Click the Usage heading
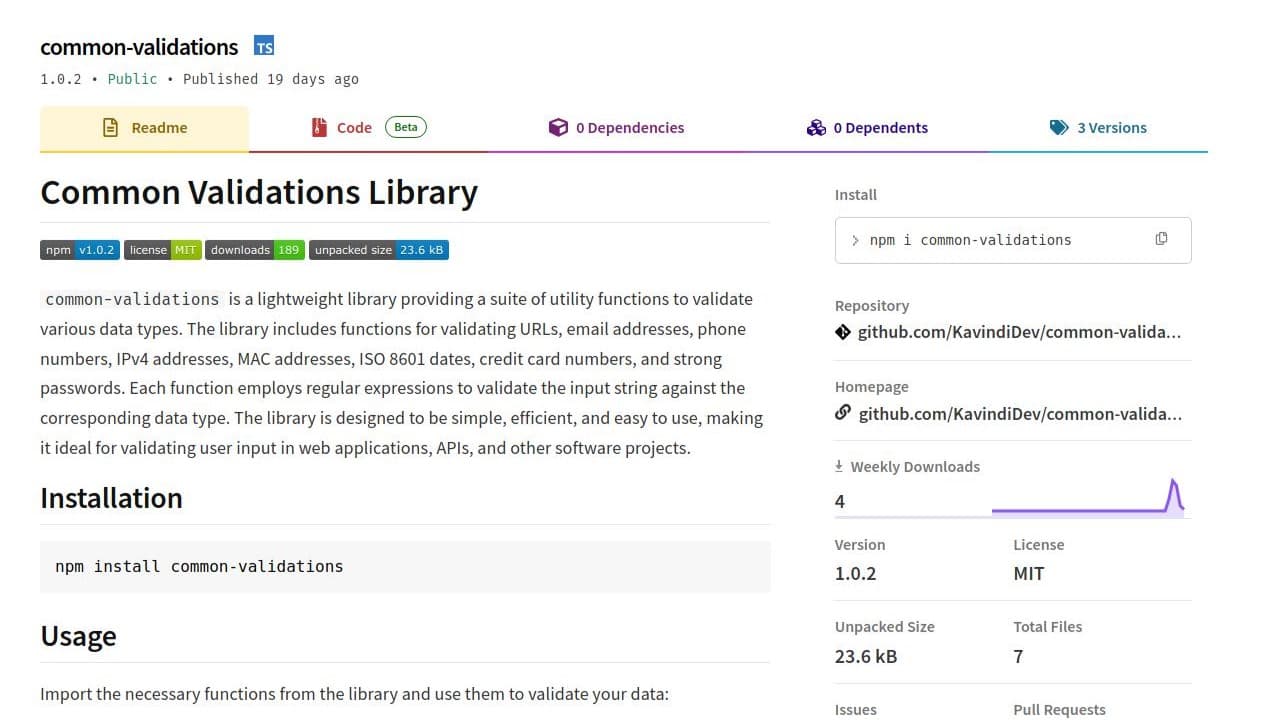The width and height of the screenshot is (1280, 720). pyautogui.click(x=78, y=636)
